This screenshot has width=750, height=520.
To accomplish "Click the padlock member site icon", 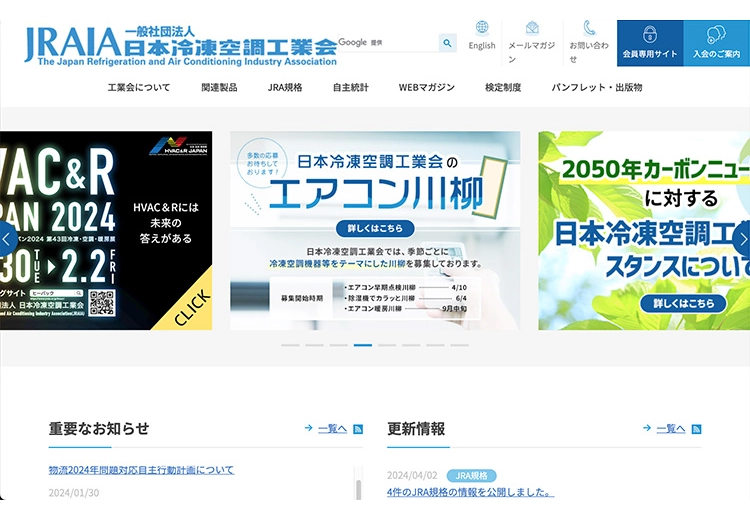I will coord(650,34).
